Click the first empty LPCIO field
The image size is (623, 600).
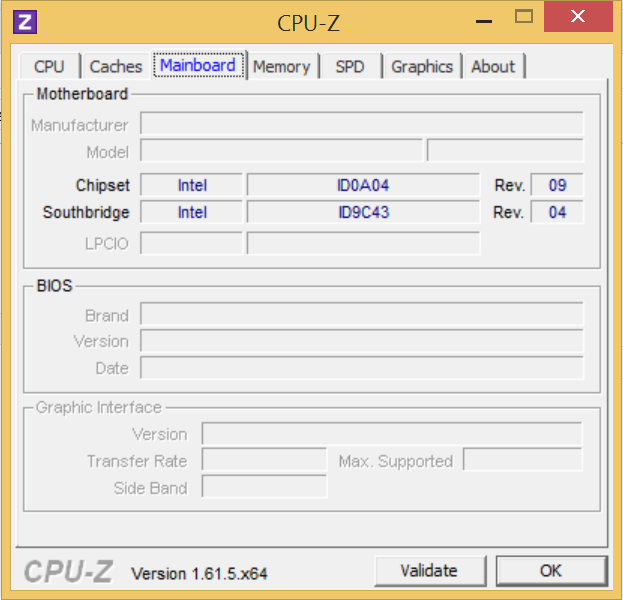coord(192,243)
